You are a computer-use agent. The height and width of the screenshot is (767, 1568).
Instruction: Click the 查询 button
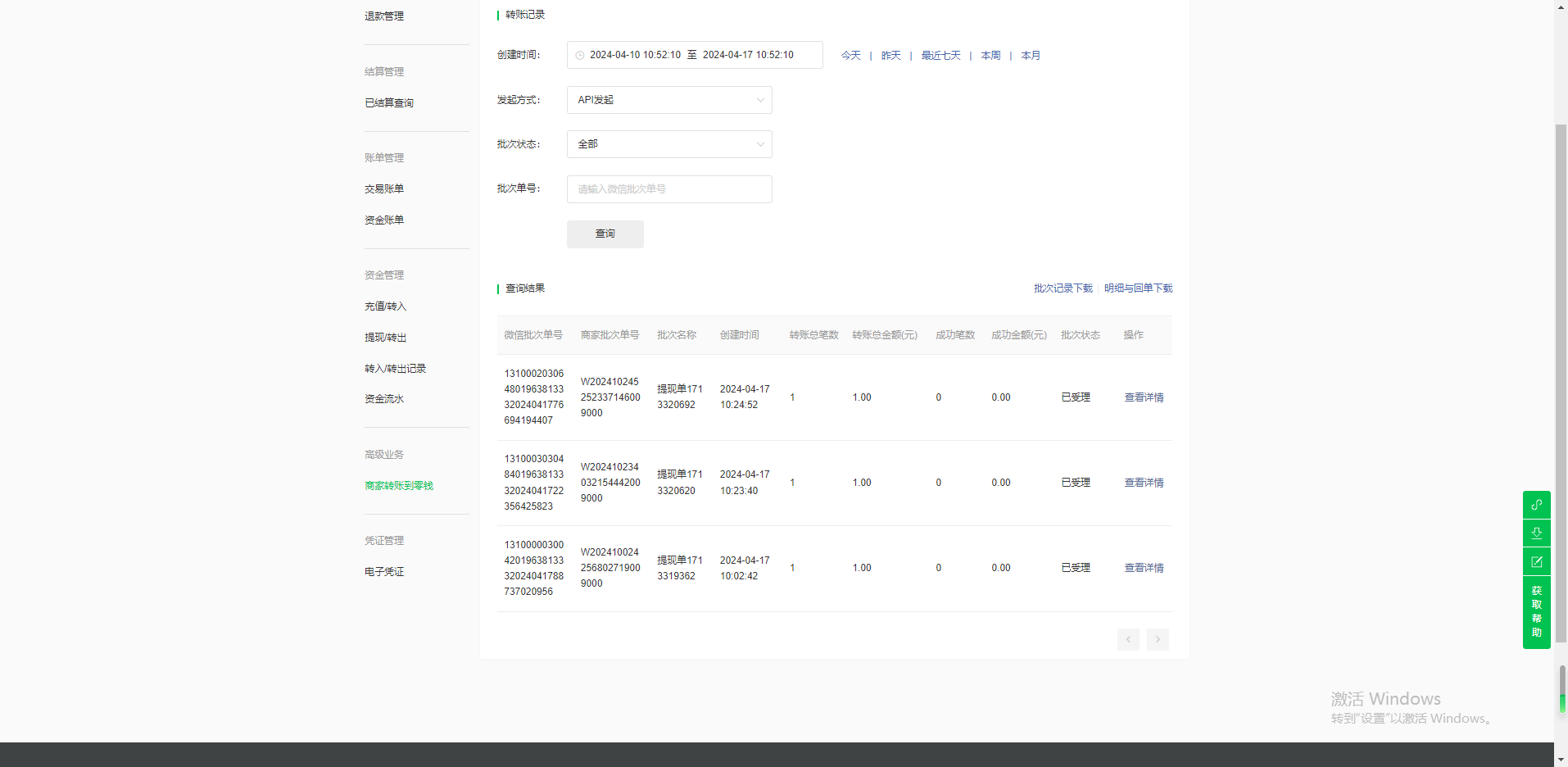click(x=605, y=234)
